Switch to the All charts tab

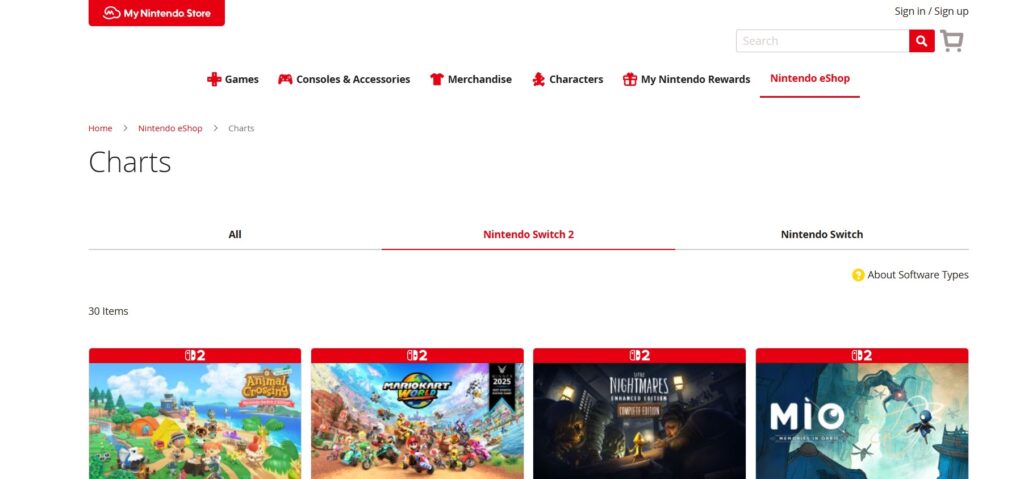(235, 234)
